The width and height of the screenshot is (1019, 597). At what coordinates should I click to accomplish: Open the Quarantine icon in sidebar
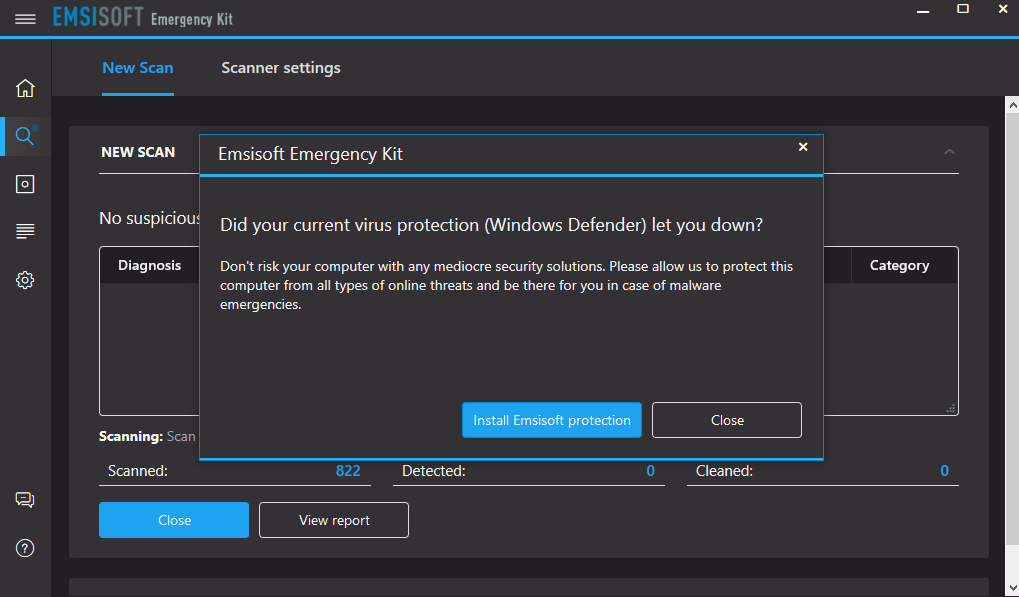point(25,184)
